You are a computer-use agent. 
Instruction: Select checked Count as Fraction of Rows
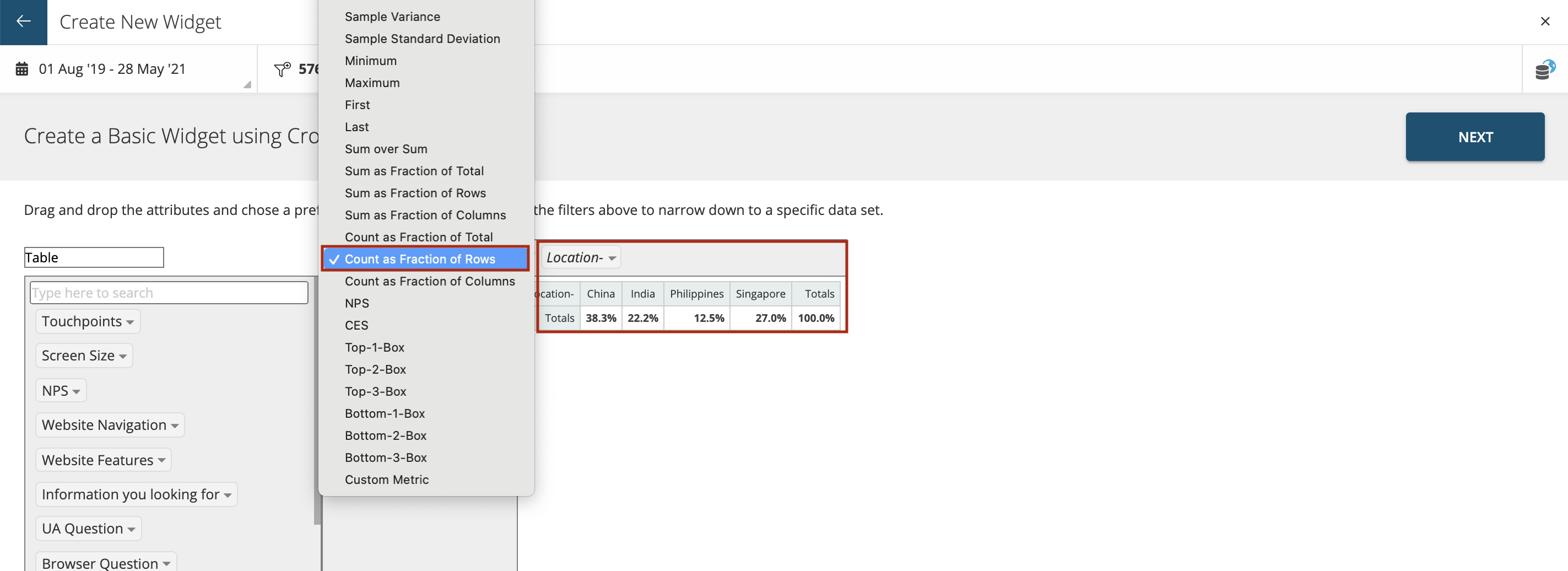click(x=425, y=258)
